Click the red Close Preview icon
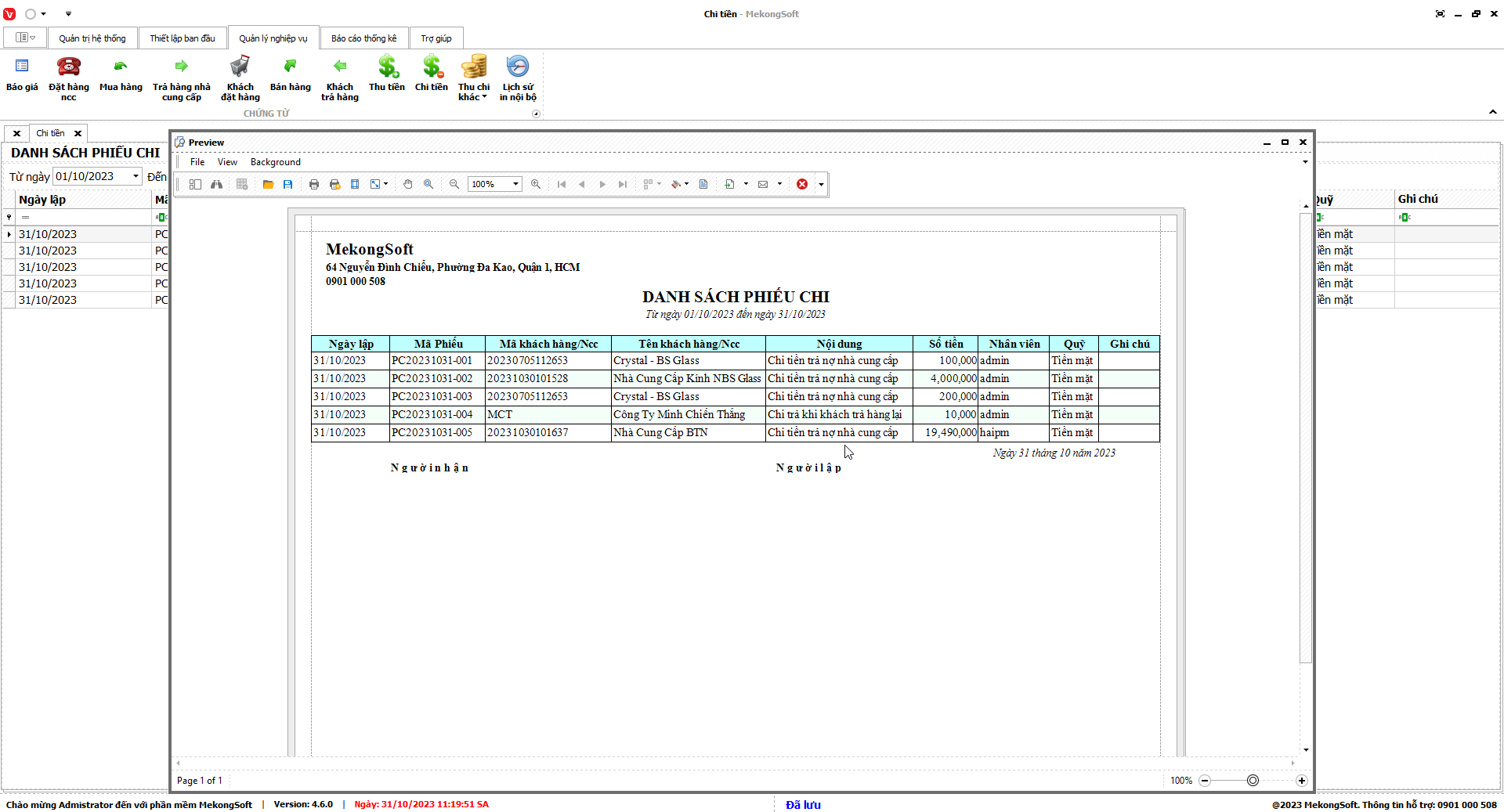This screenshot has height=812, width=1504. click(802, 184)
